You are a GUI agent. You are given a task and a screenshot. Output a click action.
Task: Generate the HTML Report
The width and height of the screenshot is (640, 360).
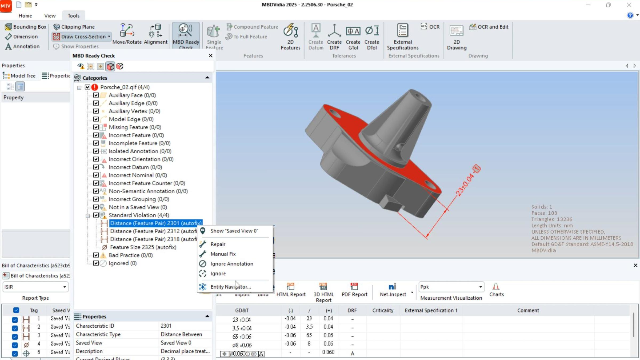[291, 290]
